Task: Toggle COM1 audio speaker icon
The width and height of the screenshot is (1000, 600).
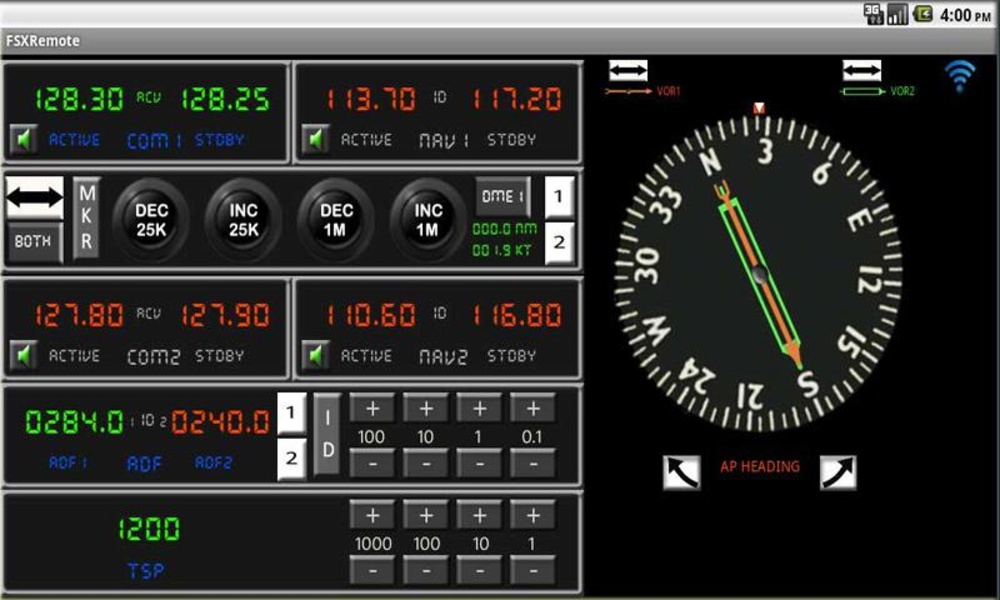Action: 24,139
